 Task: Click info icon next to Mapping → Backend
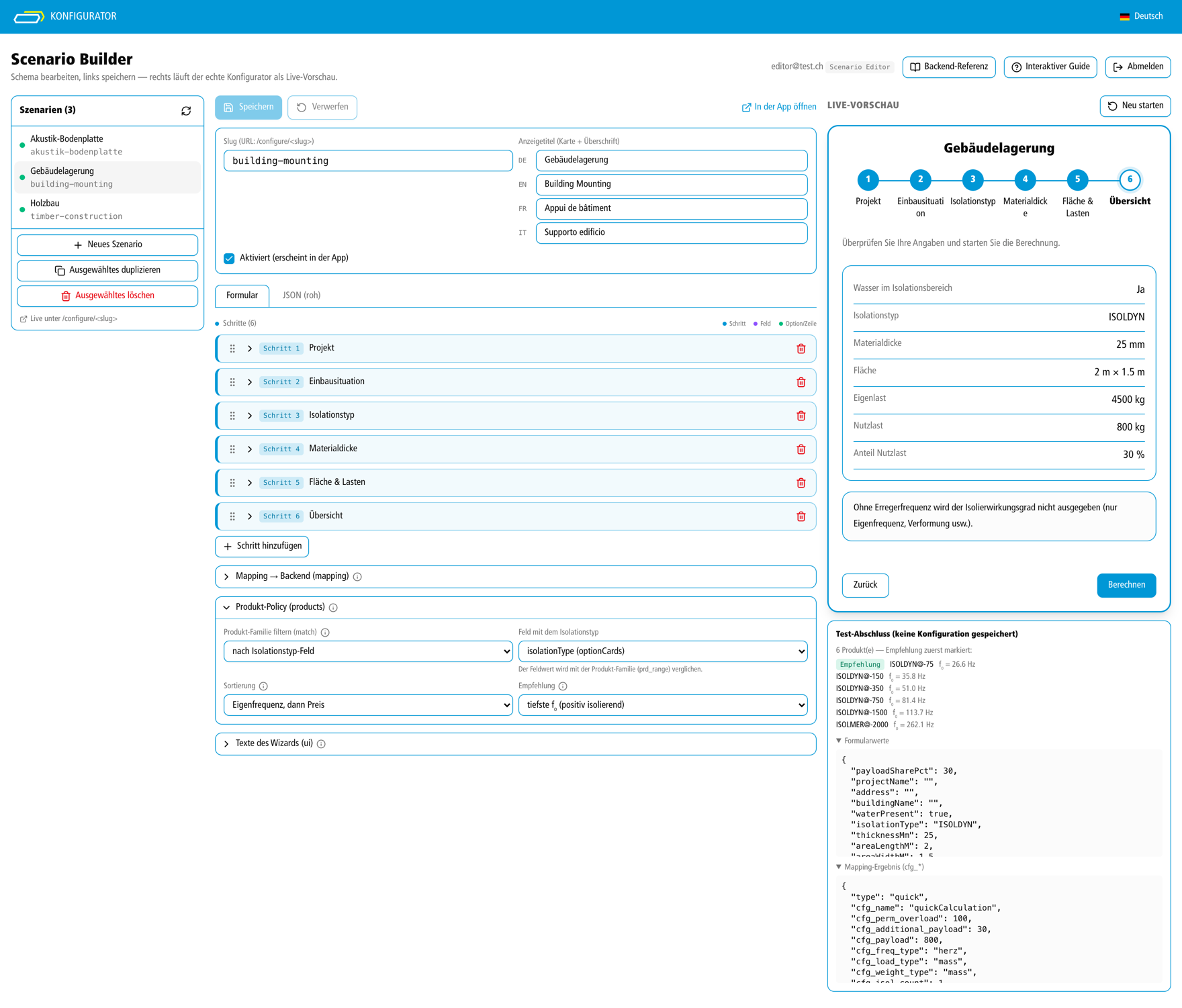click(357, 577)
